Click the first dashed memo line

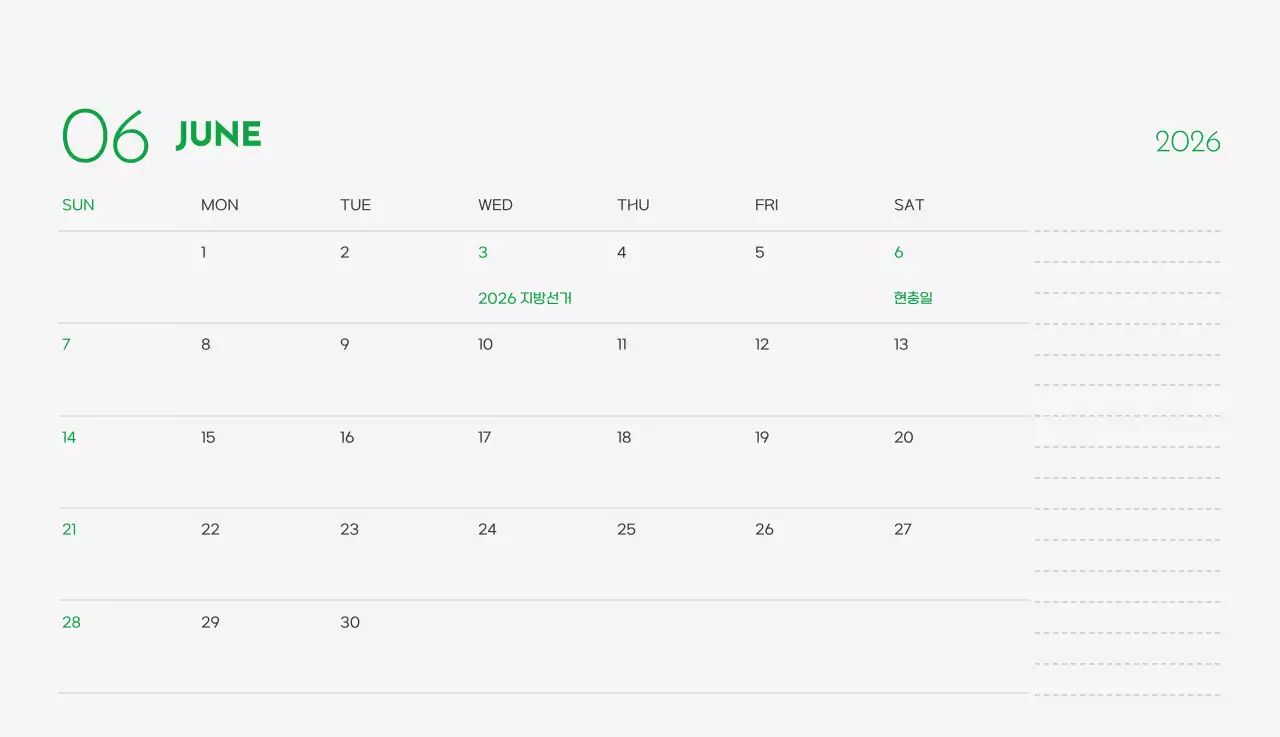tap(1127, 231)
